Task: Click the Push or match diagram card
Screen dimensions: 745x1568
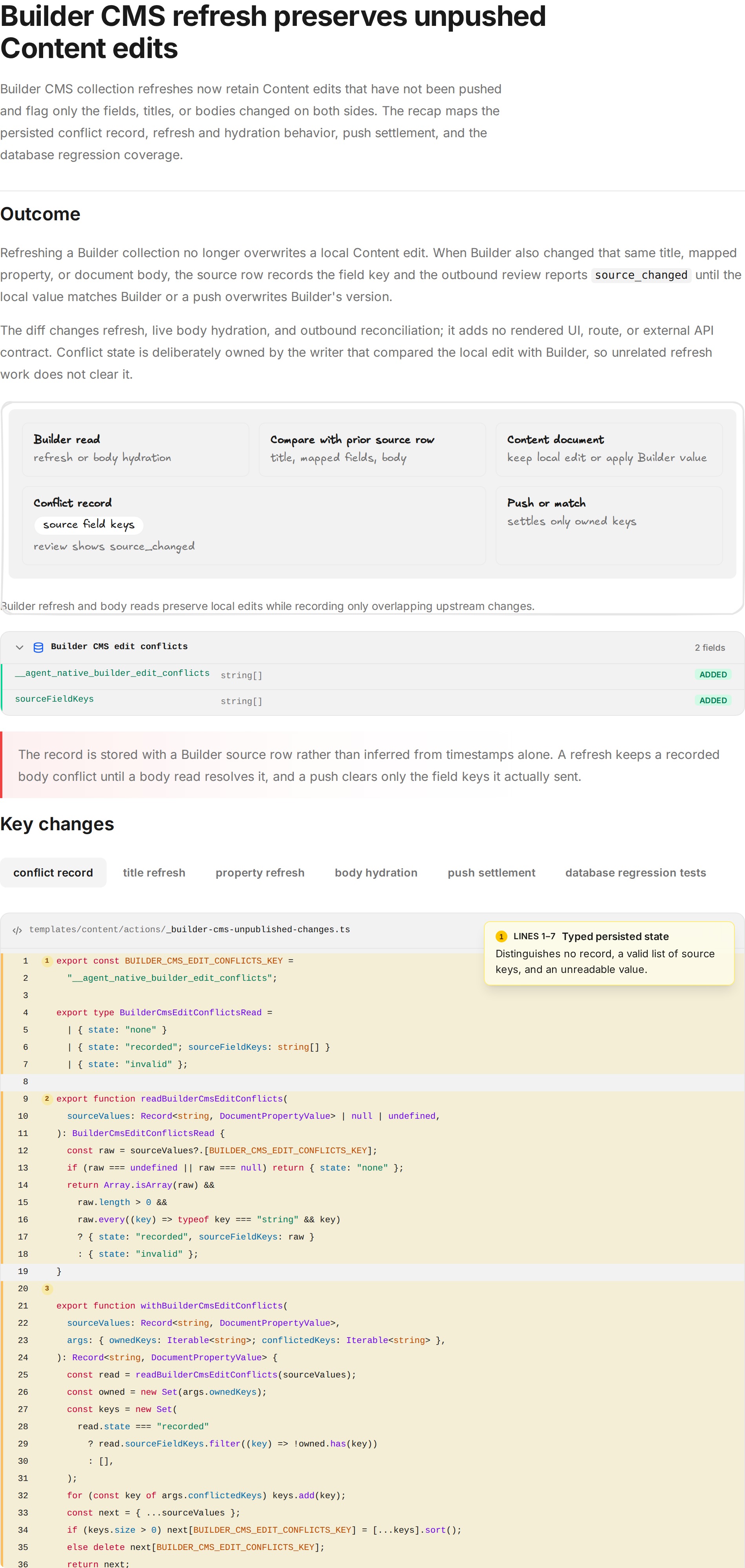Action: (609, 525)
